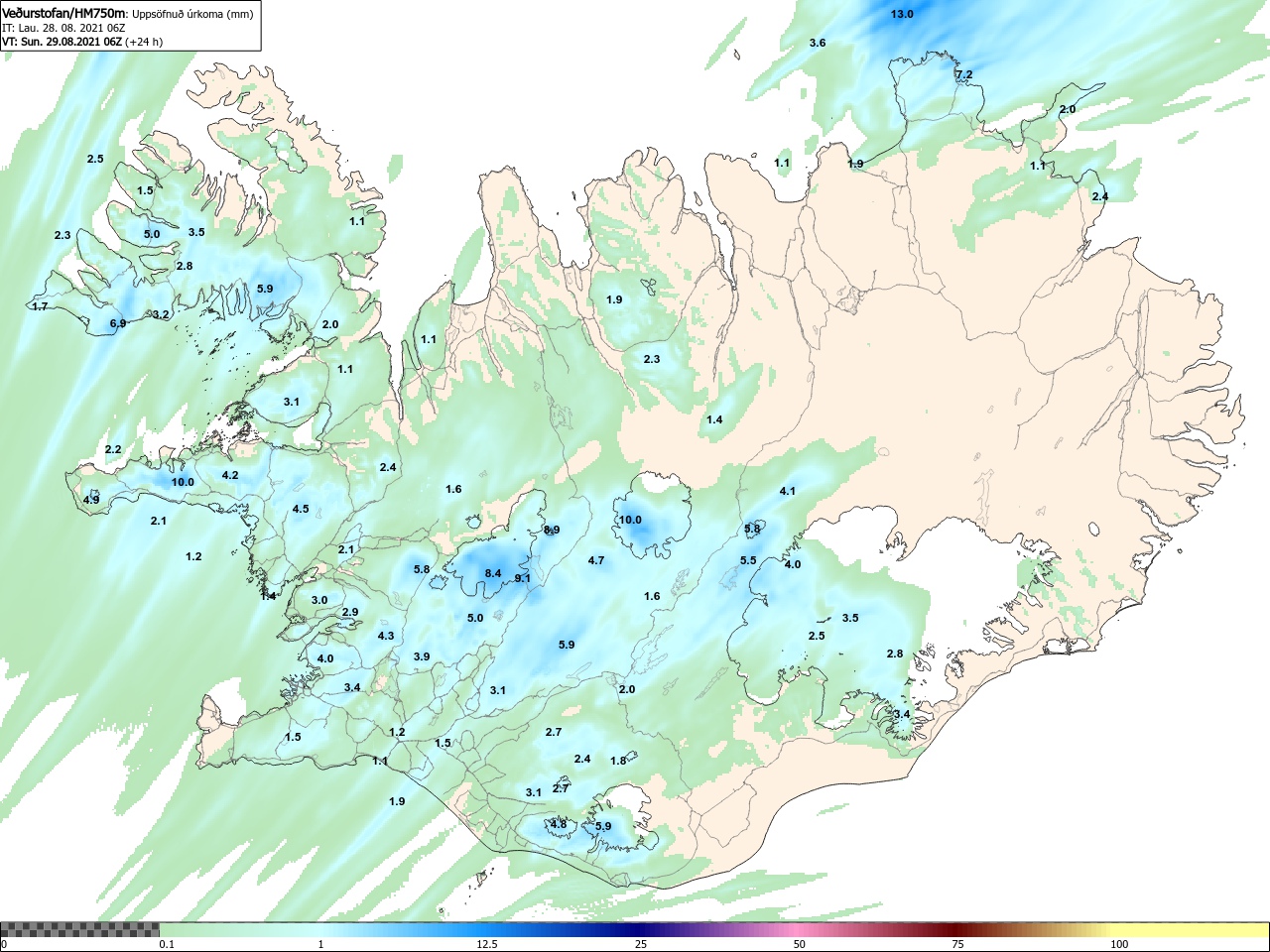
Task: Click the 3.9 precipitation value
Action: point(422,656)
